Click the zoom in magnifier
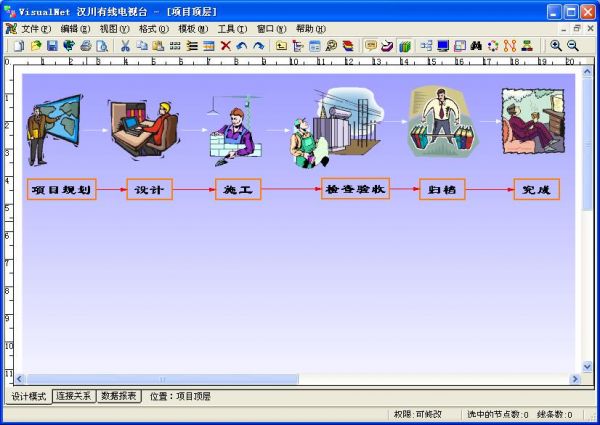The height and width of the screenshot is (425, 600). [556, 46]
